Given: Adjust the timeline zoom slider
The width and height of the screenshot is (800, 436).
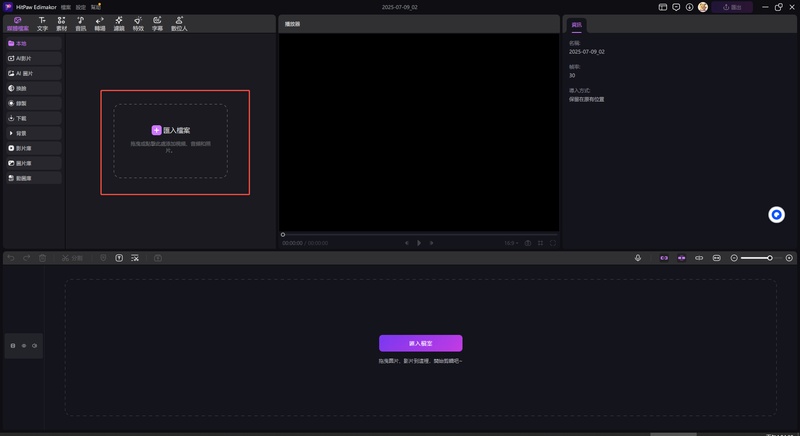Looking at the screenshot, I should click(769, 258).
